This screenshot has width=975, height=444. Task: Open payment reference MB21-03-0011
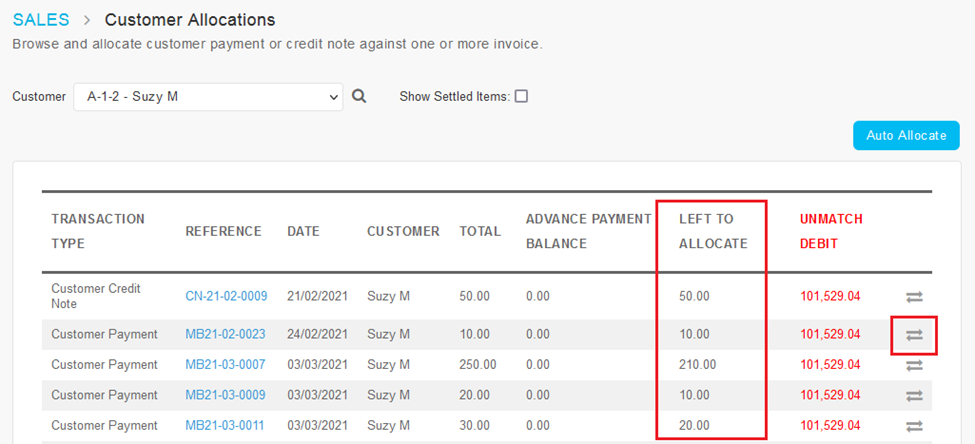point(225,425)
